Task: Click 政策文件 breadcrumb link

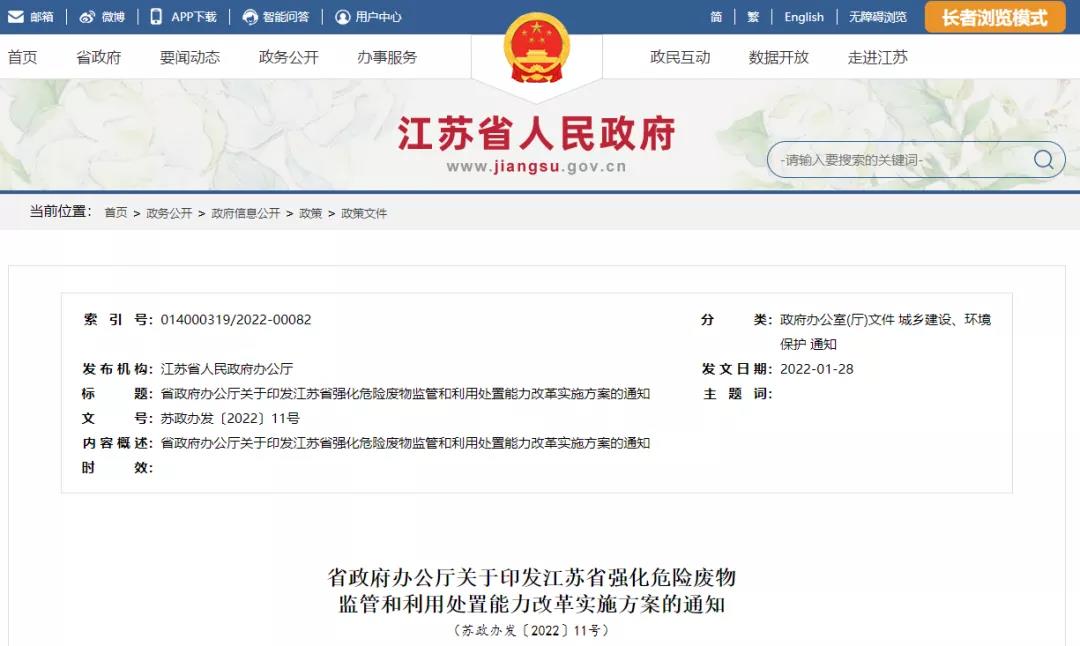Action: click(364, 213)
